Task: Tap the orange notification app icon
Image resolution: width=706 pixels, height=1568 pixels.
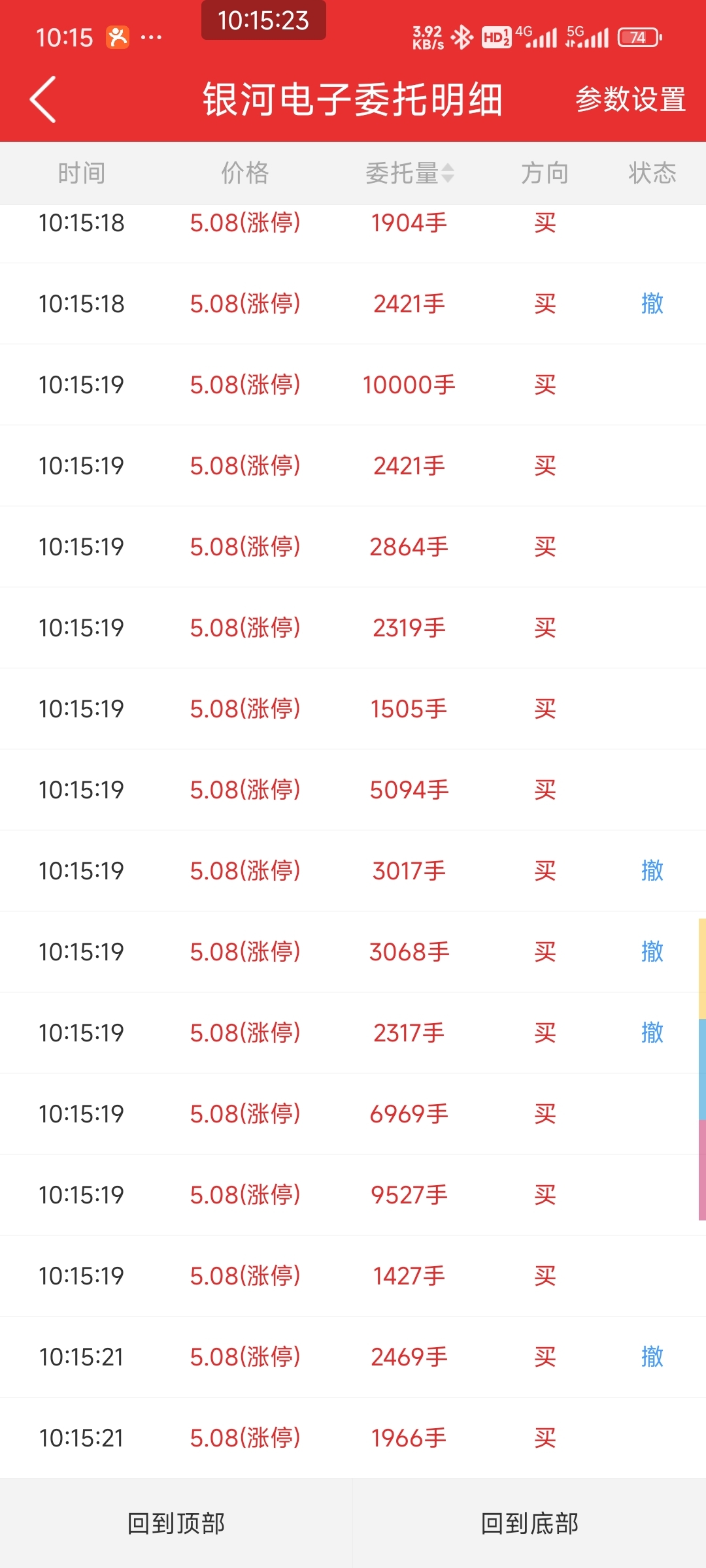Action: (118, 37)
